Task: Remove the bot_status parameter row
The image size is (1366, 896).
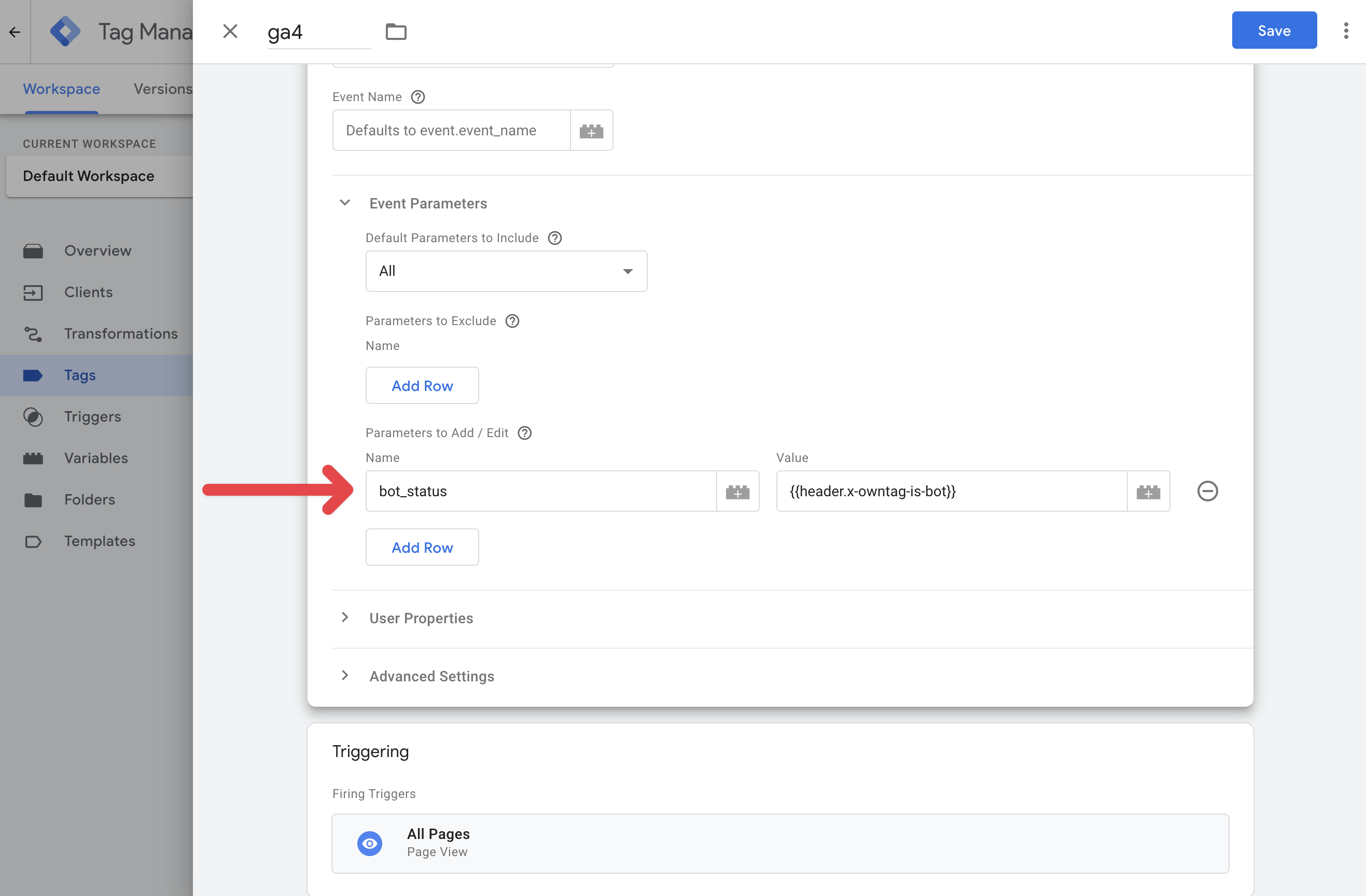Action: click(1207, 492)
